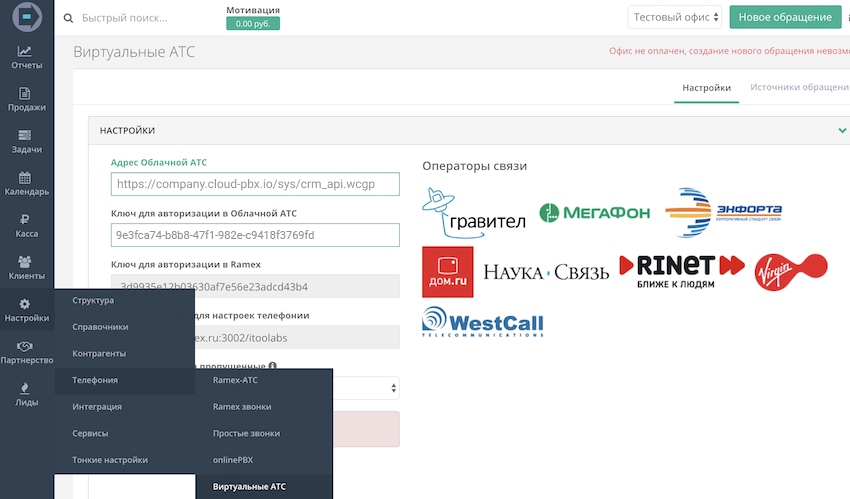Image resolution: width=850 pixels, height=499 pixels.
Task: Open the Тестовый офис dropdown
Action: 675,17
